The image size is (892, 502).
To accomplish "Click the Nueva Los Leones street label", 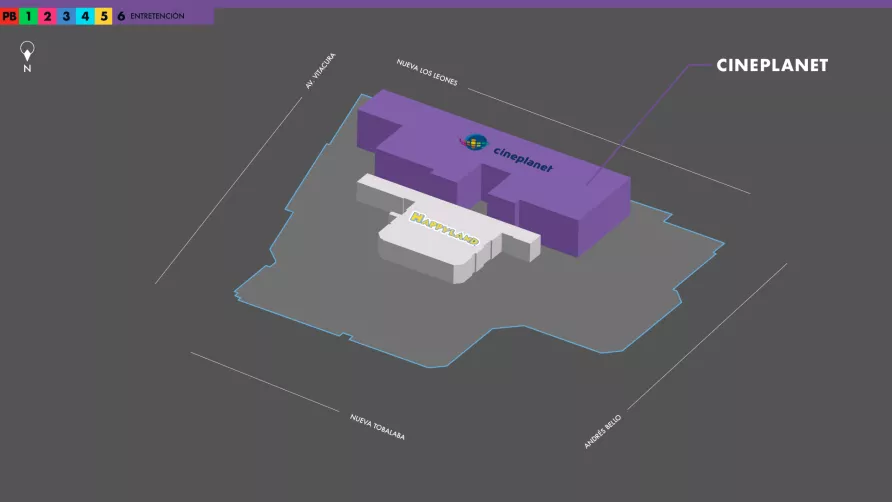I will tap(427, 72).
